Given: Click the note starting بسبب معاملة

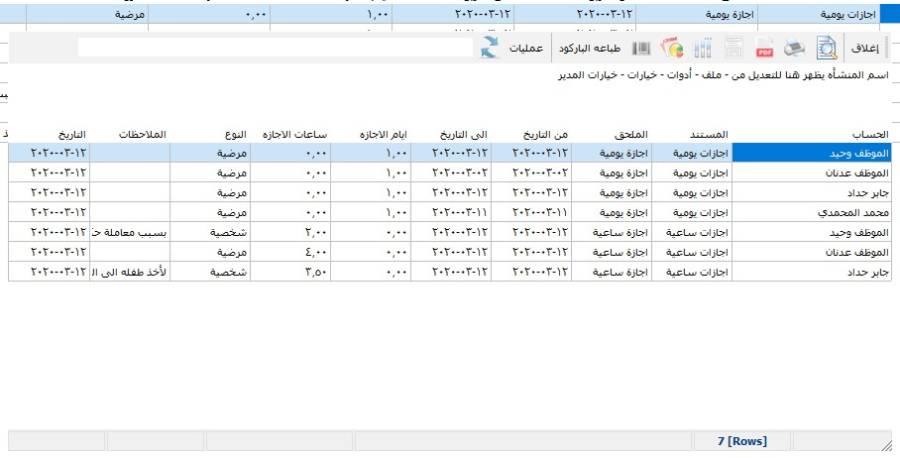Looking at the screenshot, I should click(x=130, y=232).
